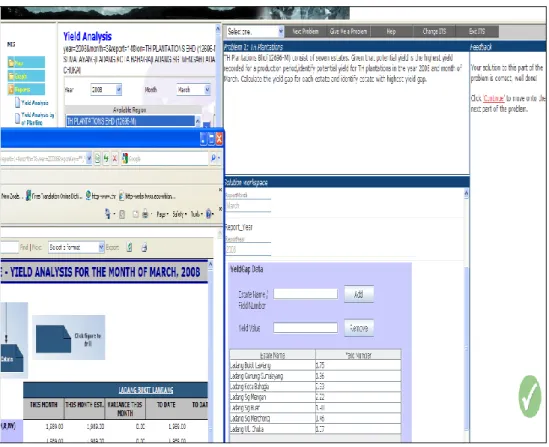Click Yield Analysis by Planting document icon
This screenshot has height=447, width=549.
tap(17, 119)
